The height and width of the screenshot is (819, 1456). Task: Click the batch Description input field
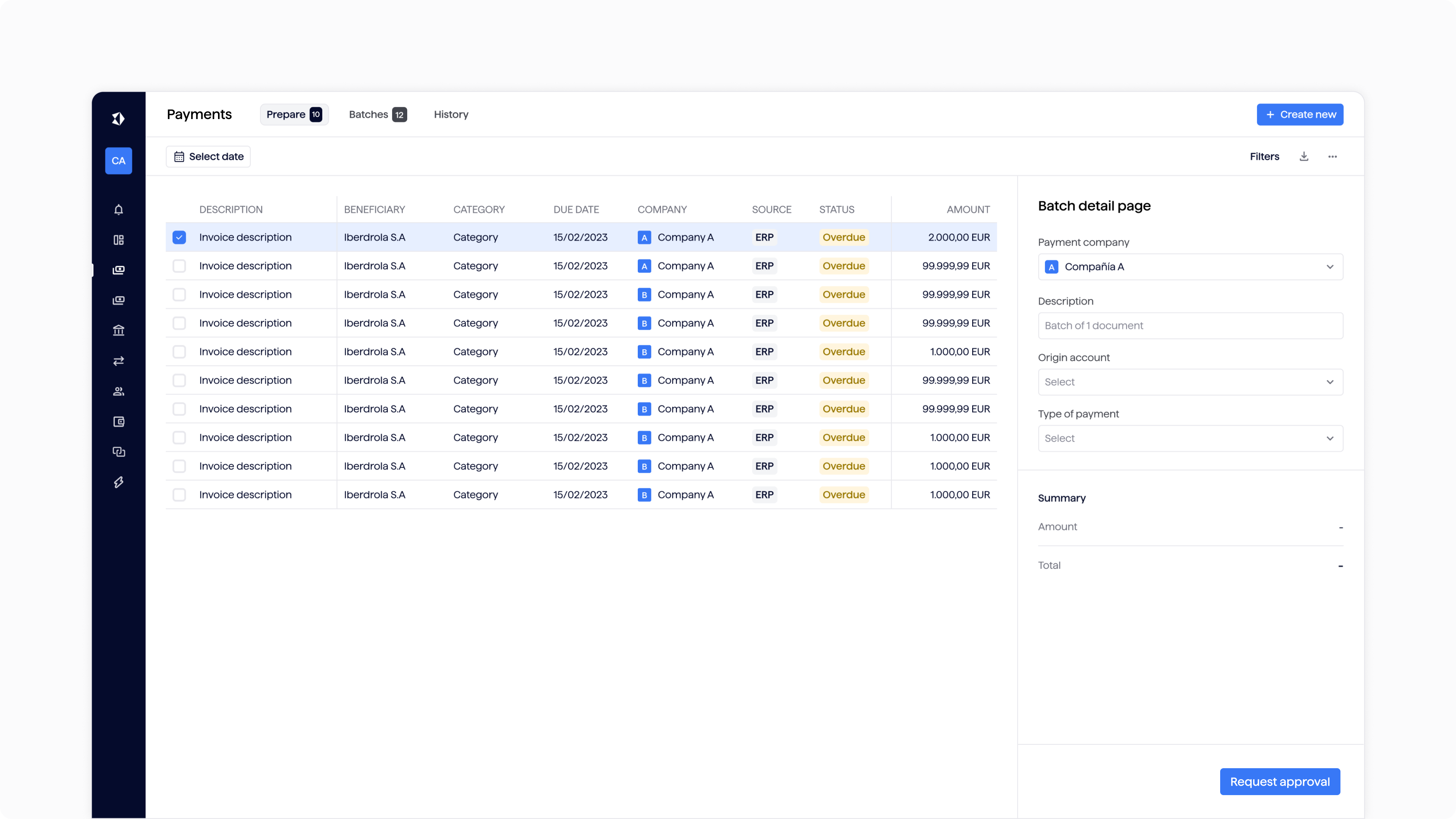1190,326
